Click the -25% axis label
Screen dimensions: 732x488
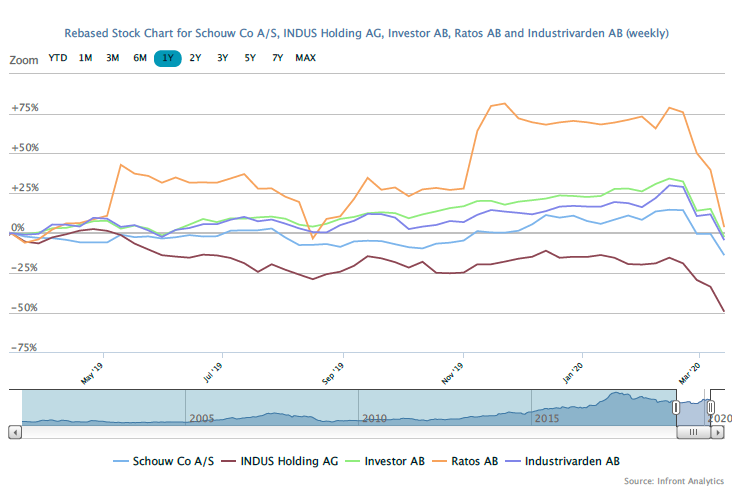[24, 268]
